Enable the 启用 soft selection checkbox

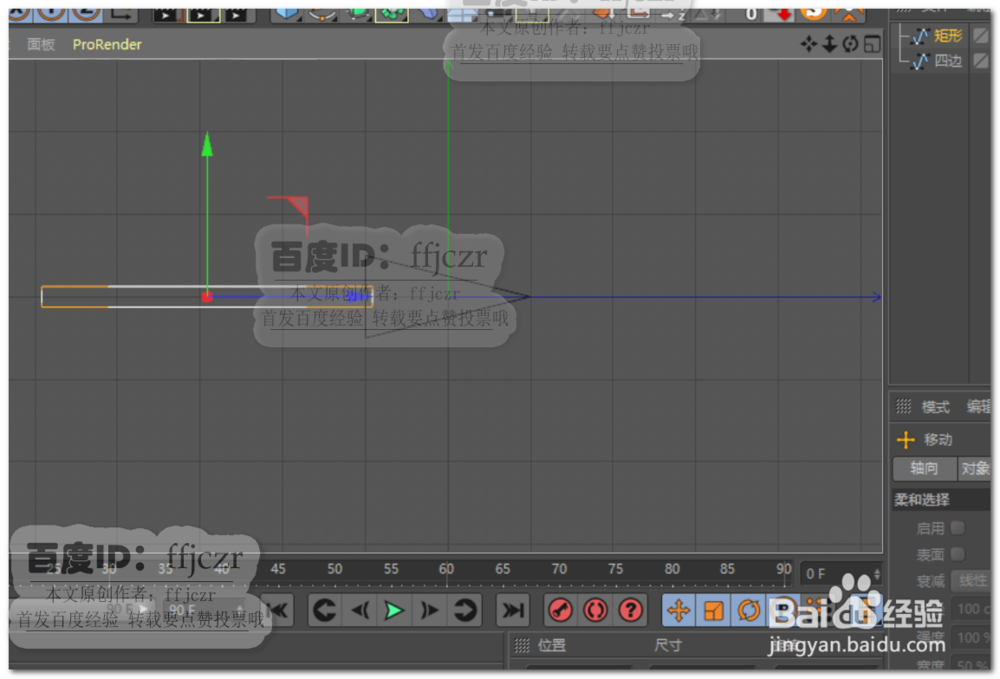pyautogui.click(x=957, y=528)
